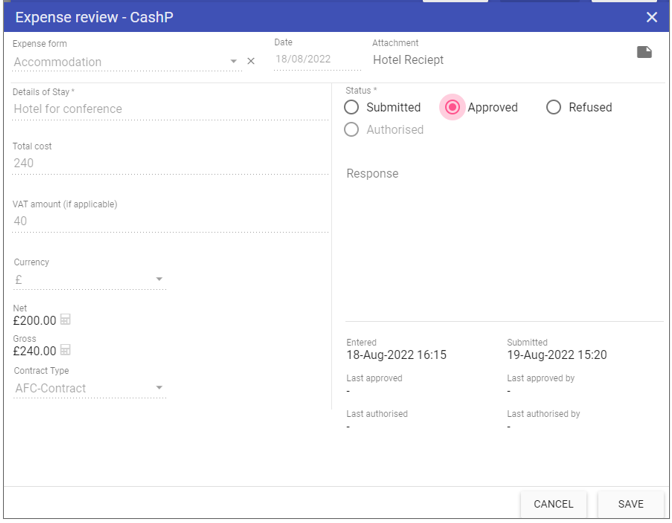Click the Date field showing 18/08/2022
The image size is (672, 523).
pos(317,61)
